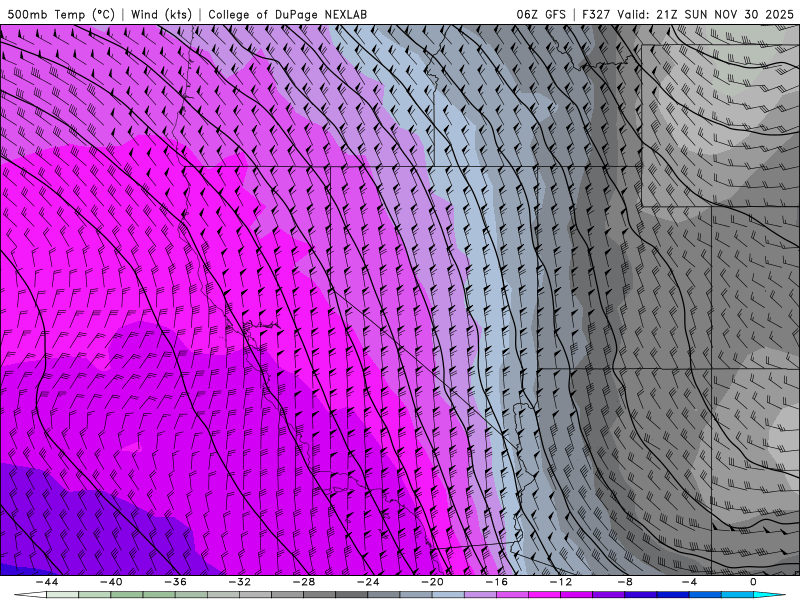
Task: Click the 0 colorbar scale label
Action: 754,582
